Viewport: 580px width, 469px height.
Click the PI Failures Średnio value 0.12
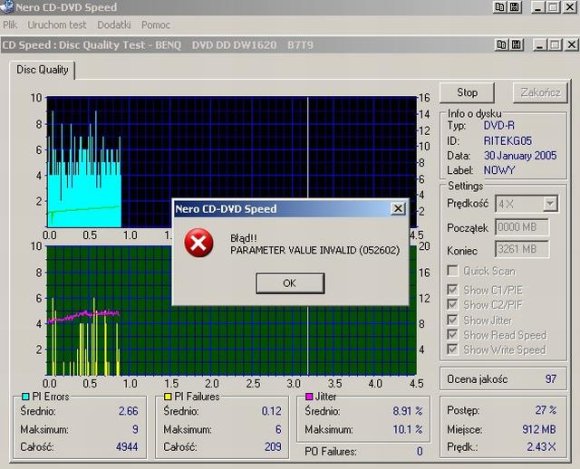[x=271, y=411]
